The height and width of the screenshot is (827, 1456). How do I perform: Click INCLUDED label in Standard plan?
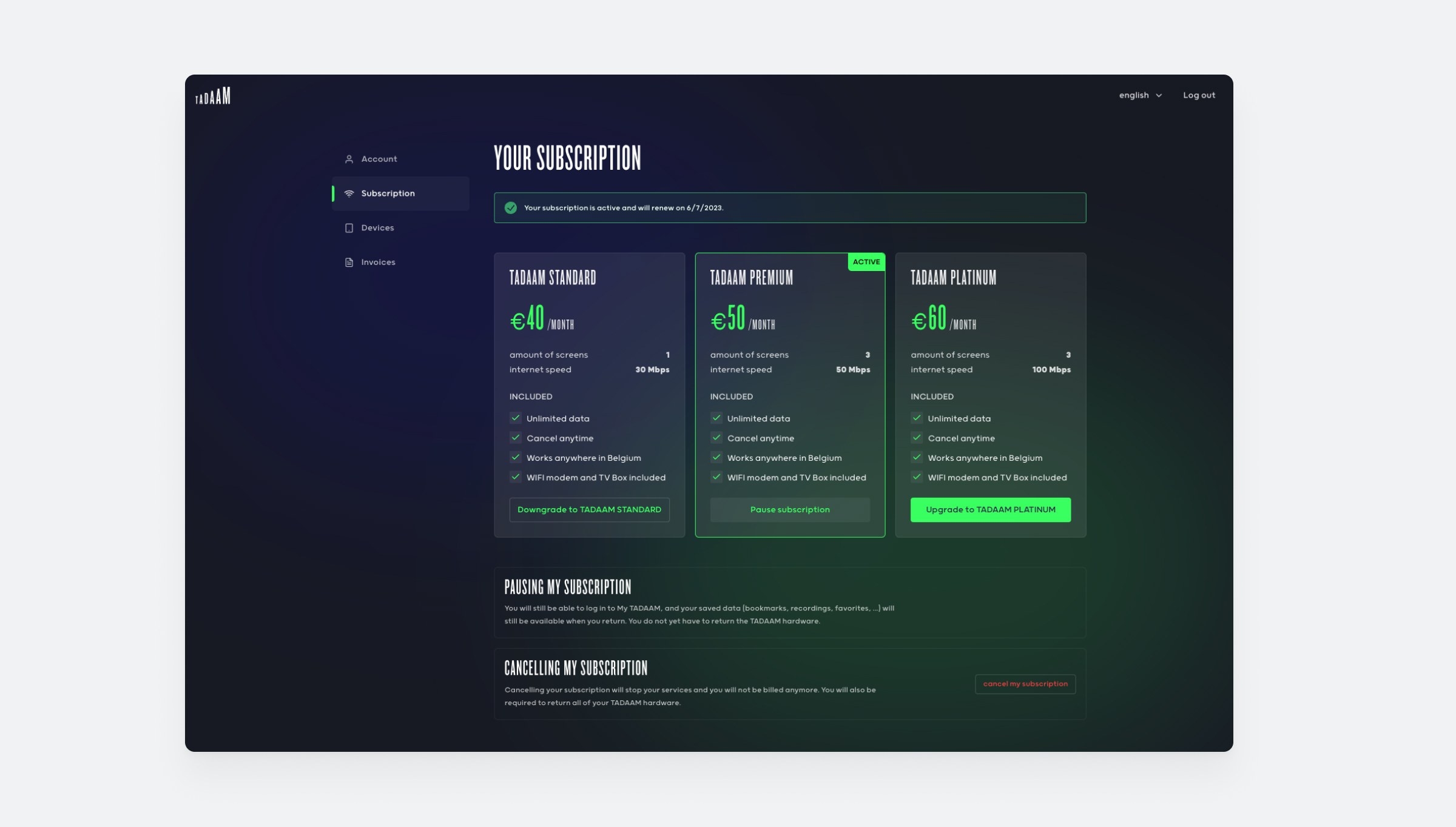click(x=531, y=397)
